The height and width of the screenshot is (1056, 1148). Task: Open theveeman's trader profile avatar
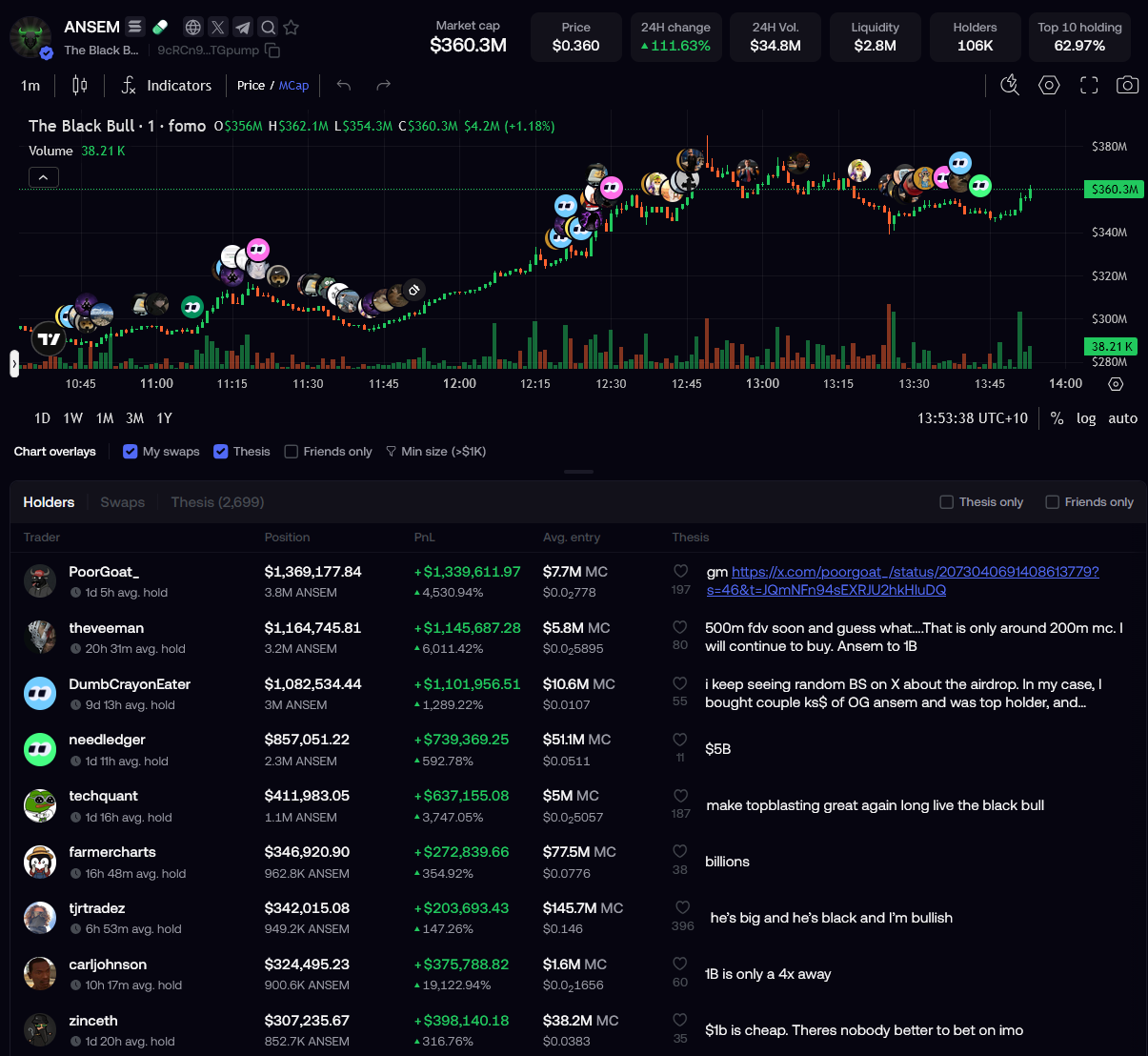click(40, 637)
